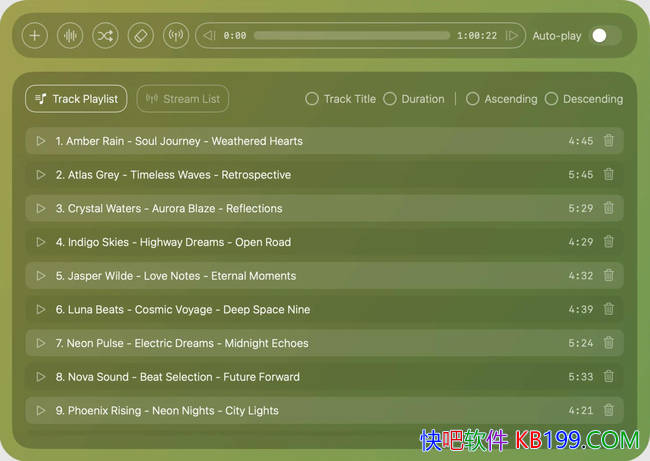
Task: Choose Ascending sort order
Action: tap(473, 99)
